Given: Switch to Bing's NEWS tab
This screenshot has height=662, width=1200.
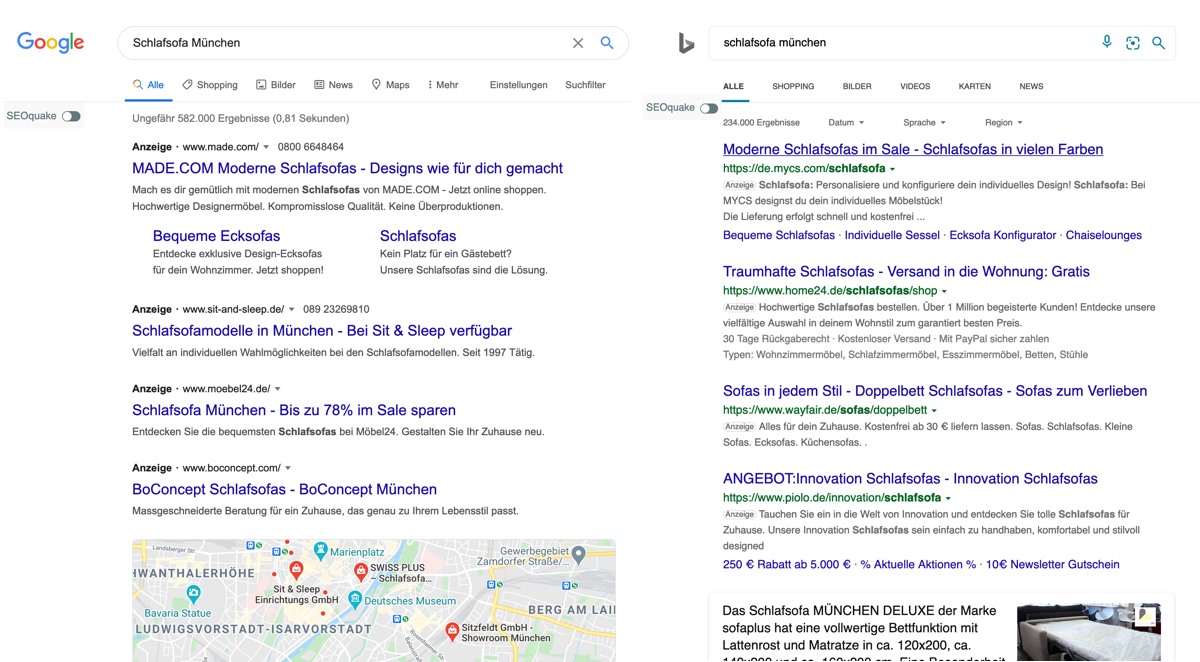Looking at the screenshot, I should [x=1031, y=87].
